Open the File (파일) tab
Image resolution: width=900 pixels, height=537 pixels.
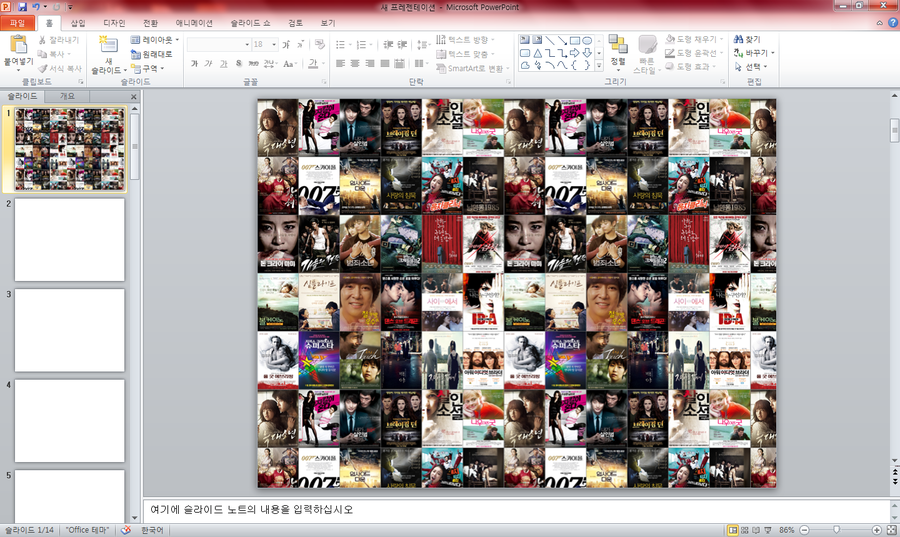click(x=17, y=23)
